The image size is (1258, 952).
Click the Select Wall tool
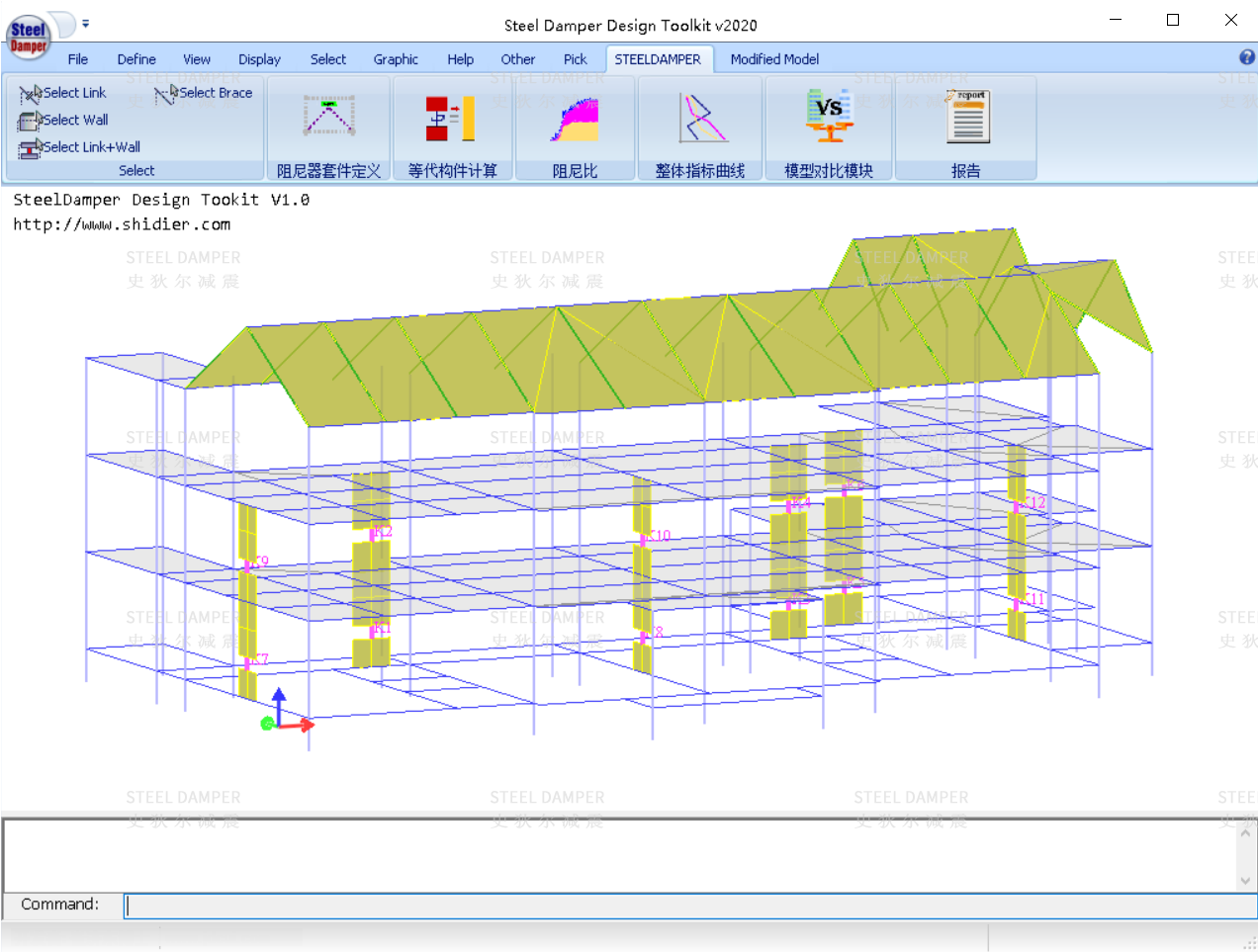(x=63, y=120)
